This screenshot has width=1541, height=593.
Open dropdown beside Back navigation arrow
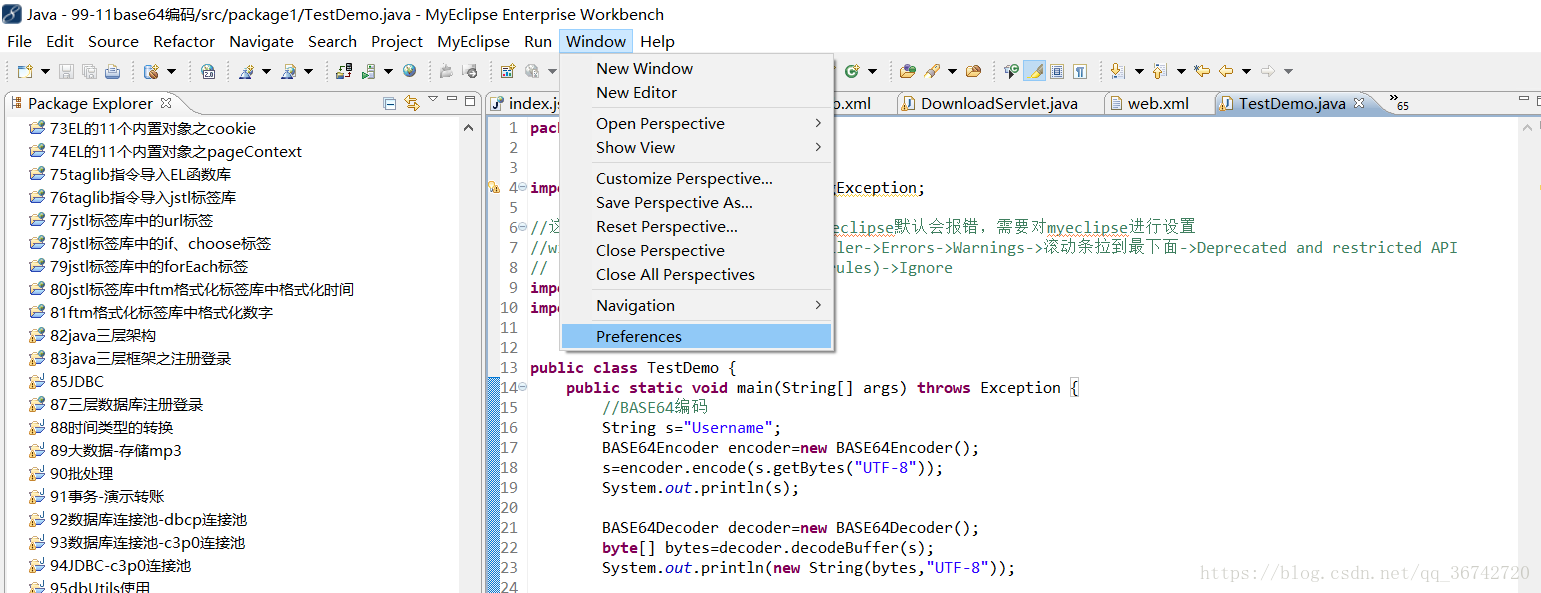[1246, 71]
